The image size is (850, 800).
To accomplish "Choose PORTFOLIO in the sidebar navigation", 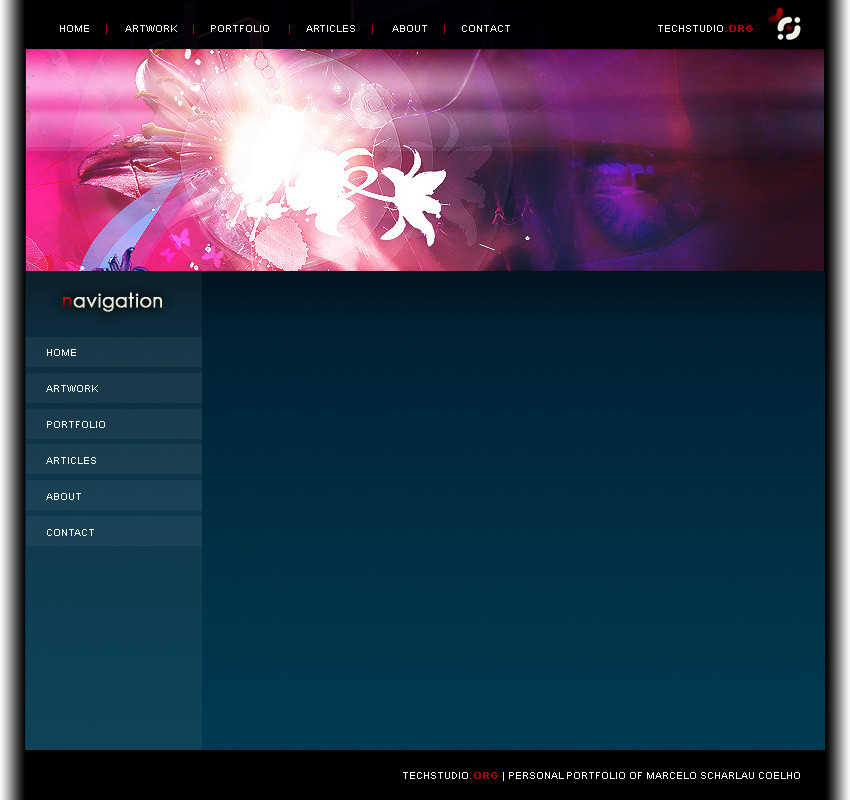I will coord(114,424).
